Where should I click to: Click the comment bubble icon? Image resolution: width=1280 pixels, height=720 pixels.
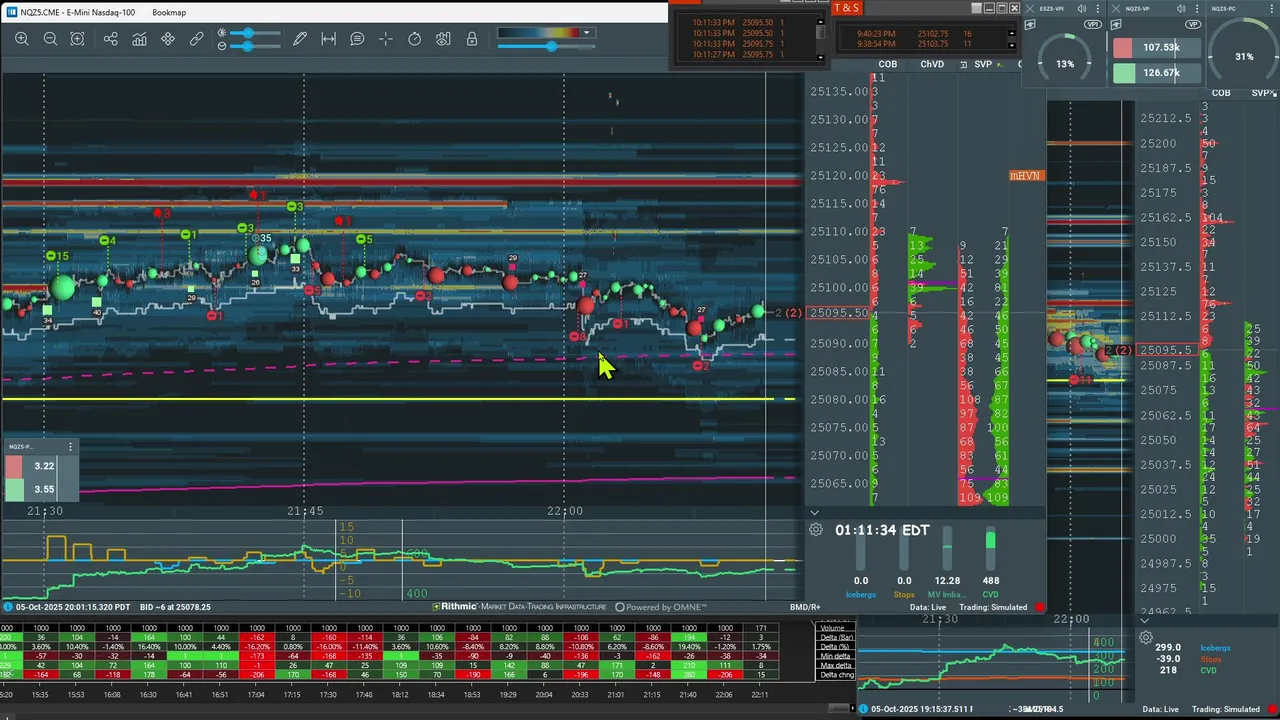[357, 39]
